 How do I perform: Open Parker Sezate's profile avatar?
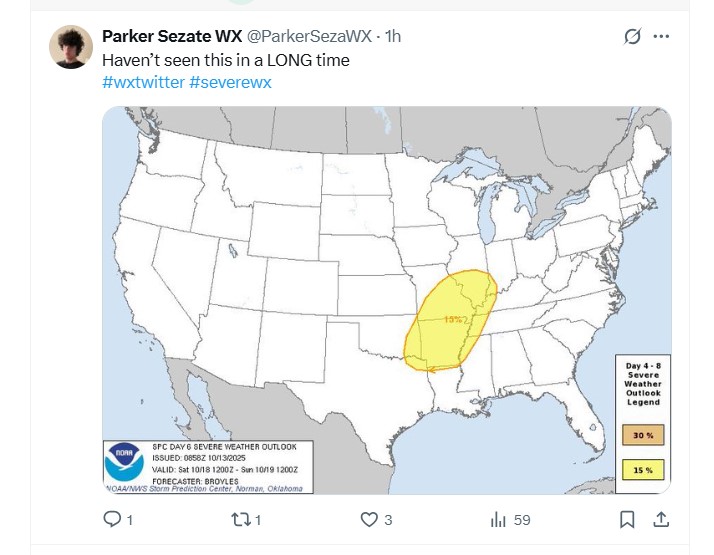pos(73,47)
